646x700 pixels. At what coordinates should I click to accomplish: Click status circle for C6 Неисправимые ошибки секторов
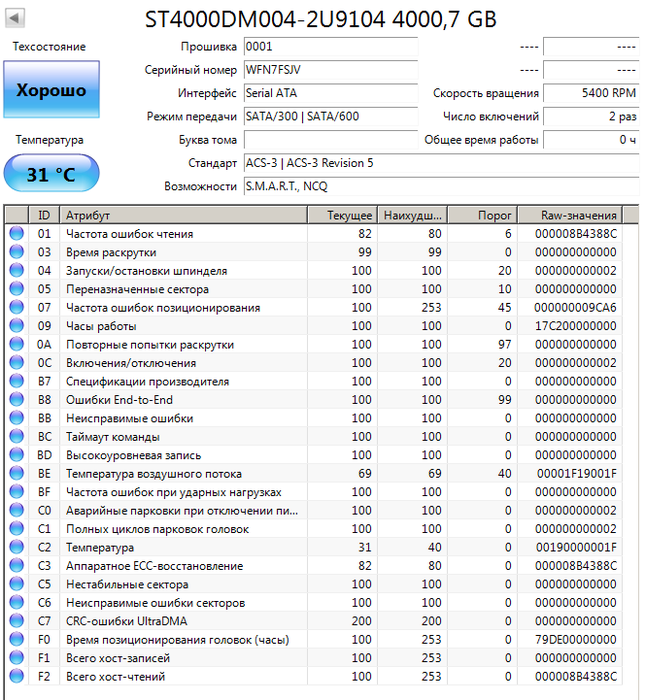click(17, 603)
